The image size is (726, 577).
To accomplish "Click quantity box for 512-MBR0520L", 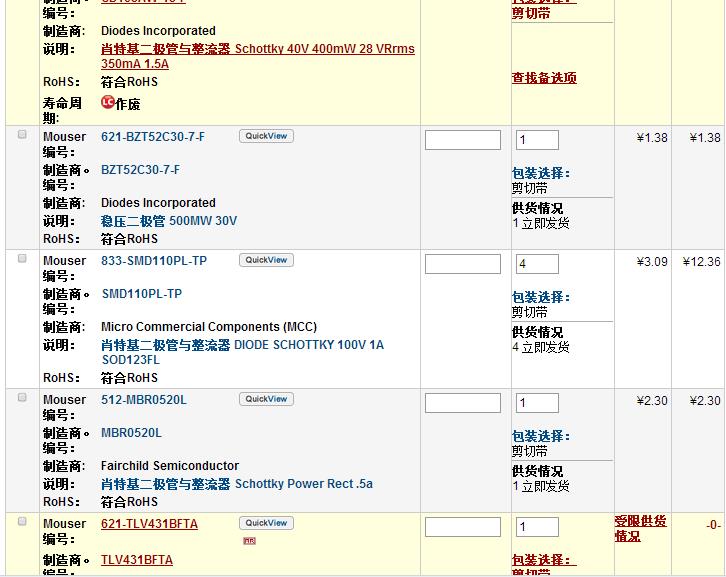I will [x=538, y=403].
